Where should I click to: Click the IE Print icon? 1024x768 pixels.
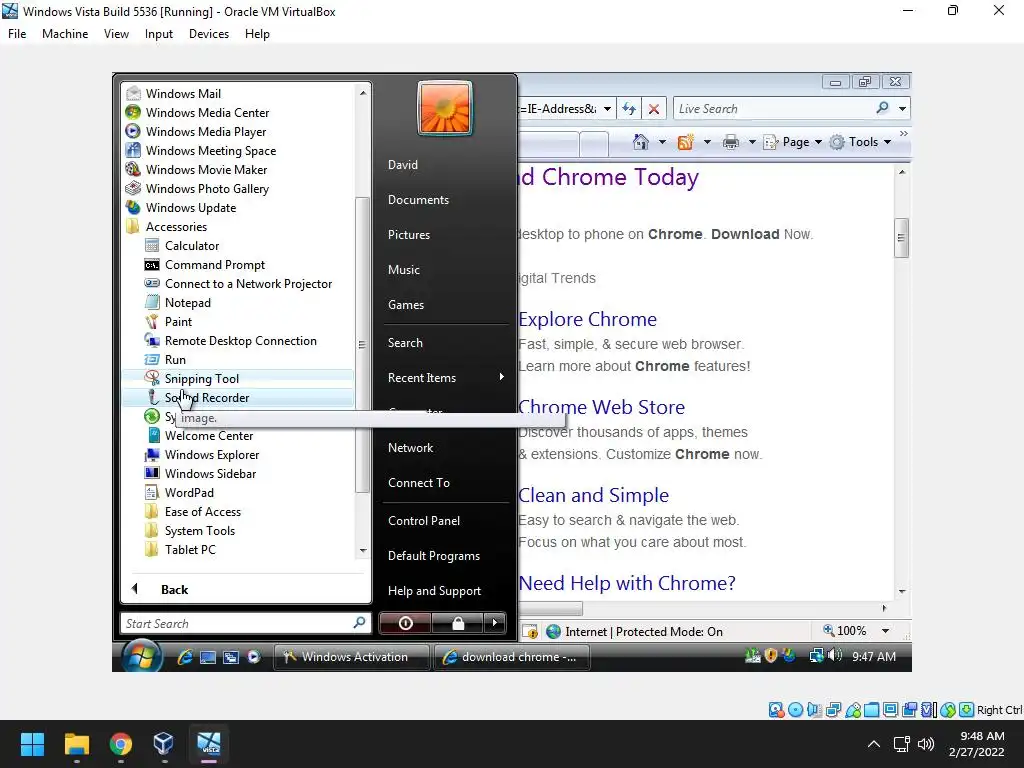731,142
